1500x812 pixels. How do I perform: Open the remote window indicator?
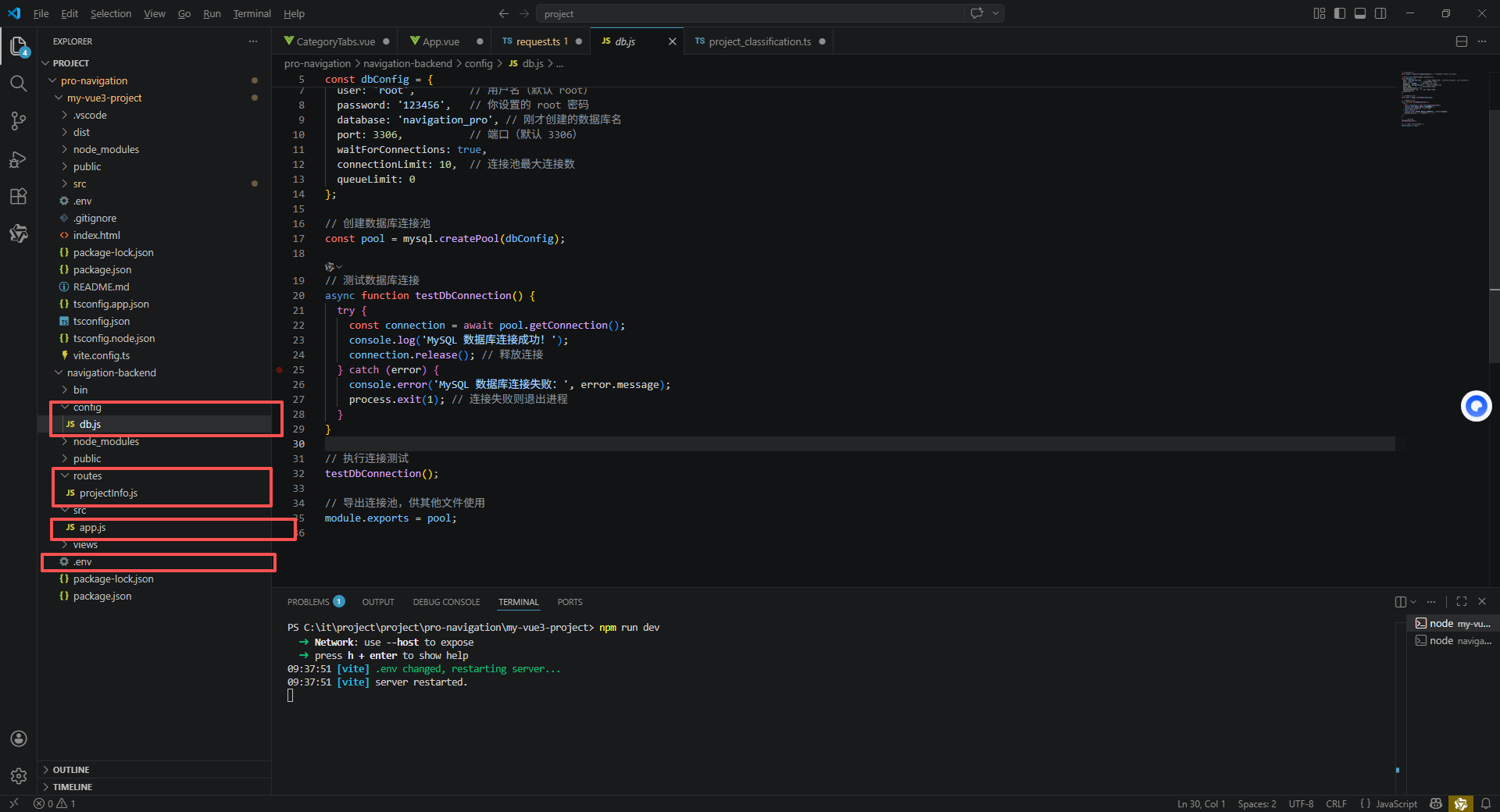click(14, 803)
